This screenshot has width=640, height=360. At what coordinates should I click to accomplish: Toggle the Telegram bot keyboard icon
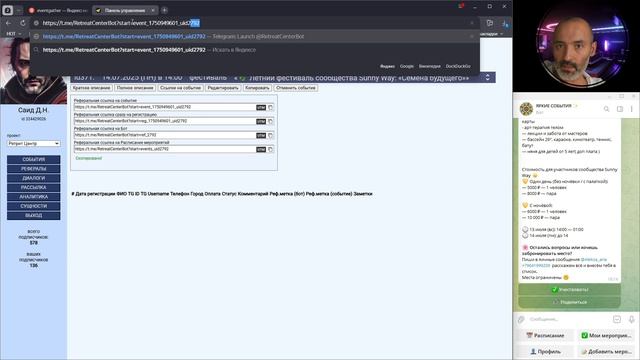(617, 319)
